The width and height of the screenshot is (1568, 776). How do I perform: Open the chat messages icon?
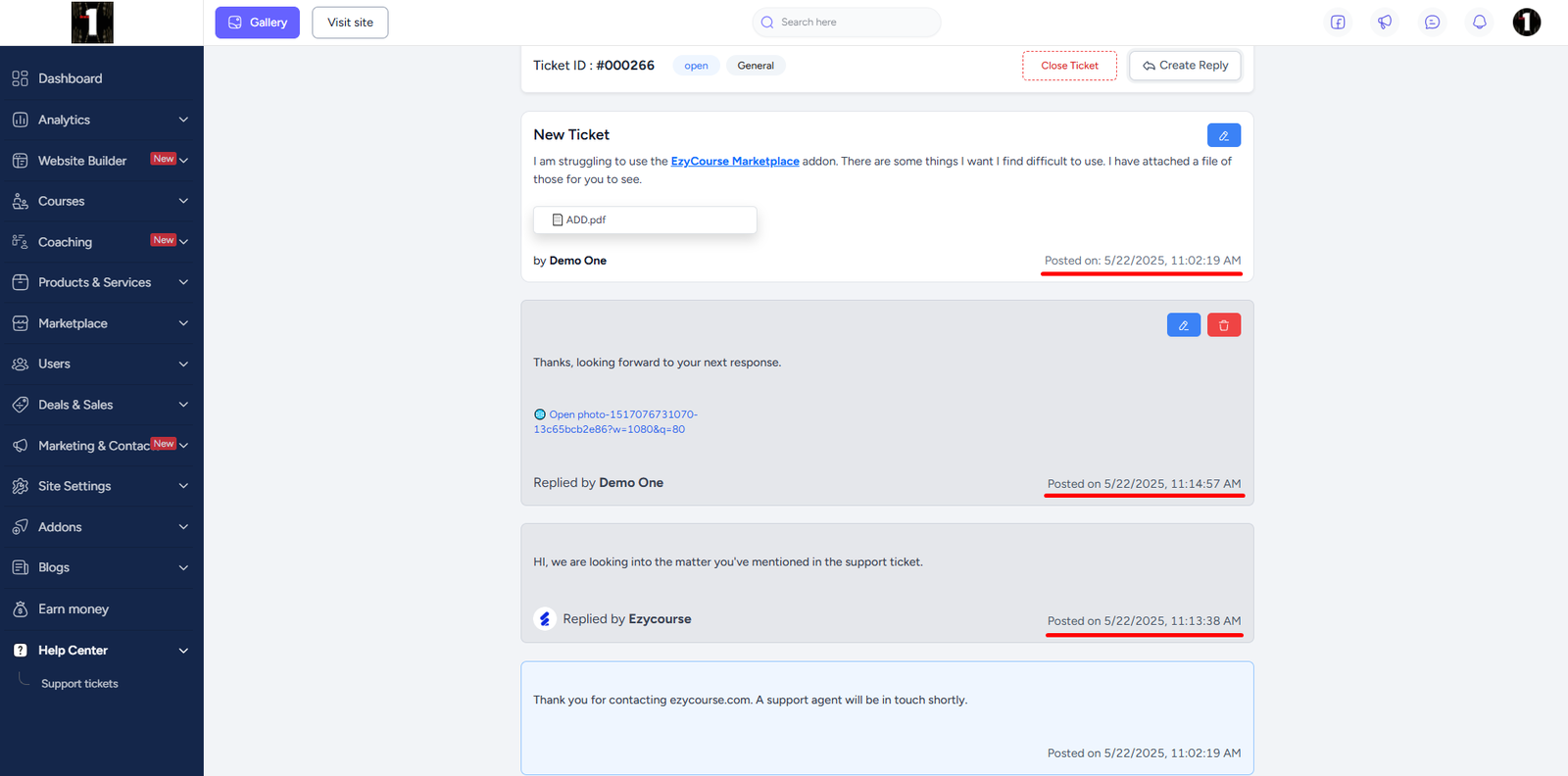1432,23
